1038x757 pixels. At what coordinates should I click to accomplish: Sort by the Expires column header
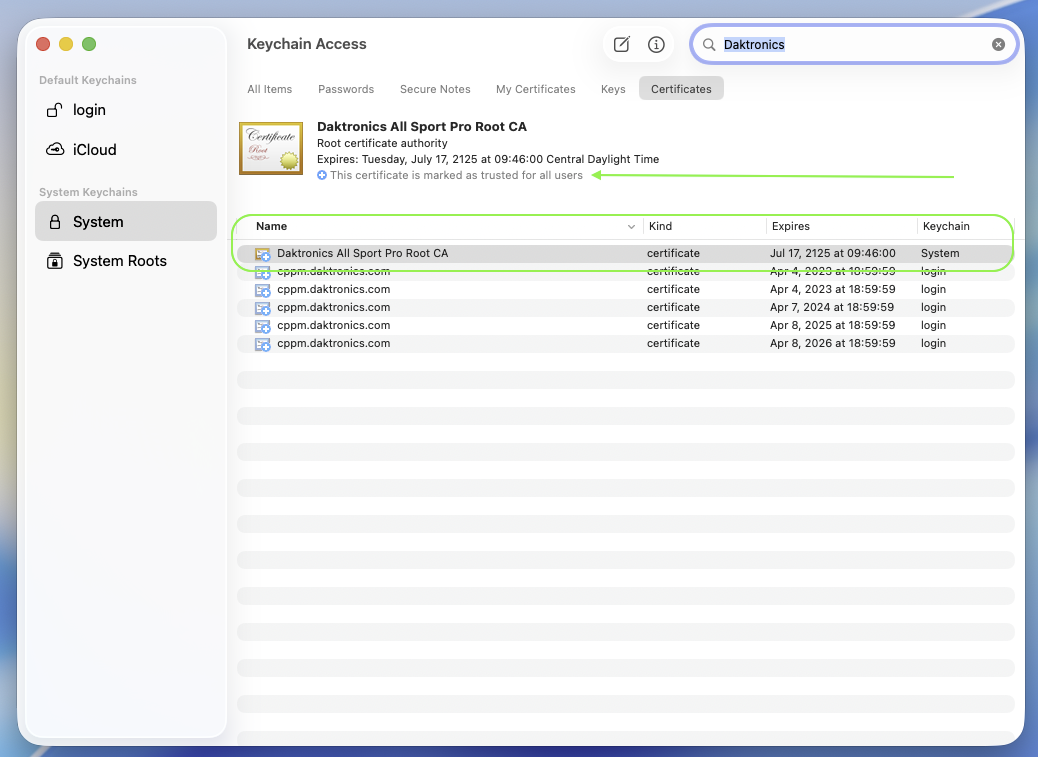790,226
